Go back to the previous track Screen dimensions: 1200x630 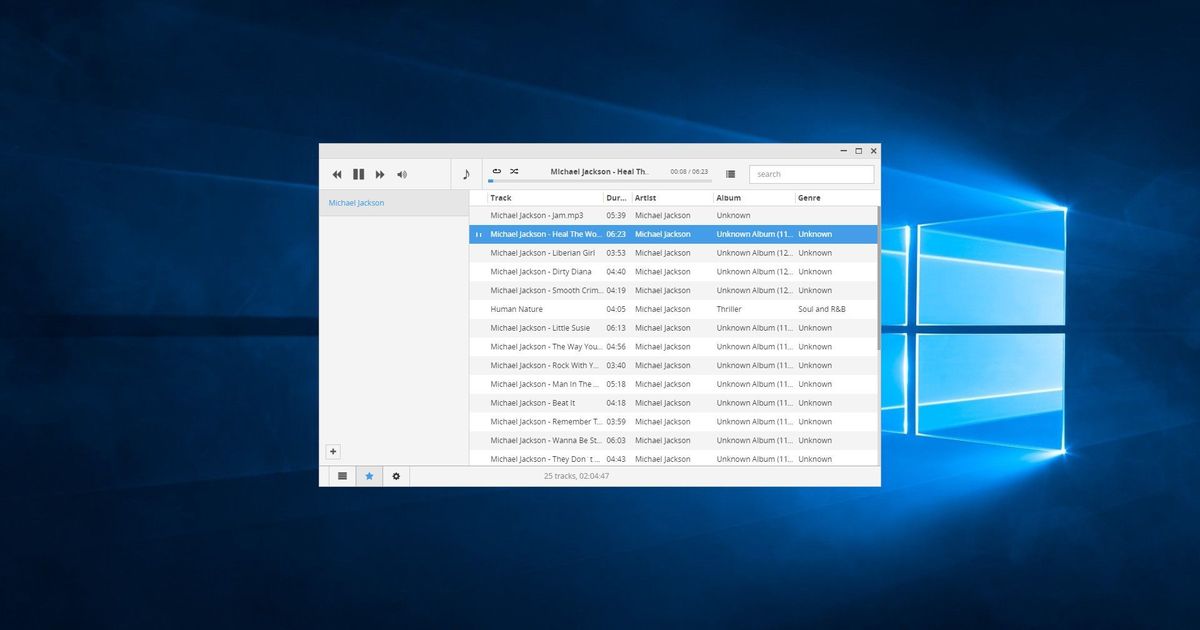click(x=337, y=173)
